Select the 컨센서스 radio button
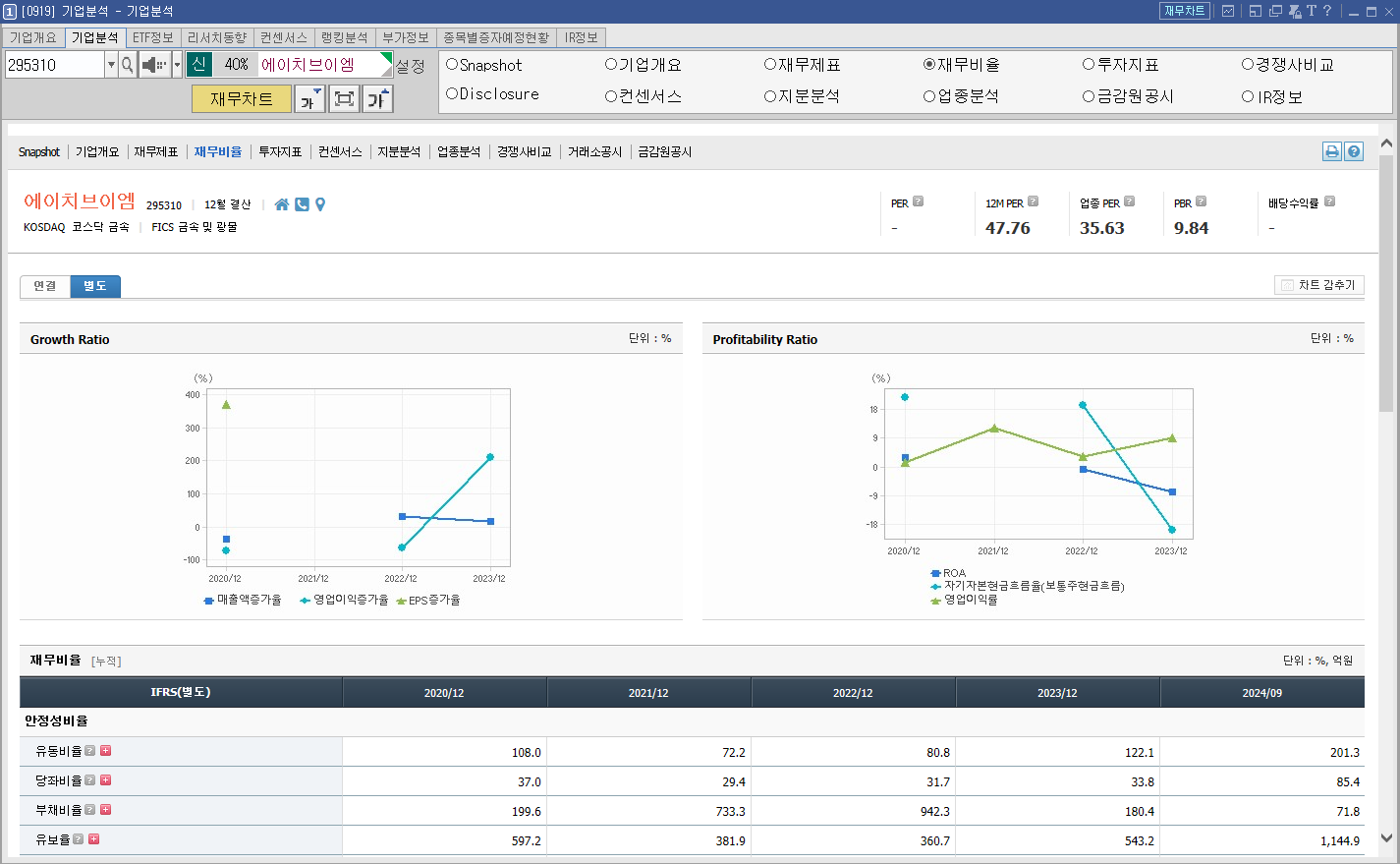Screen dimensions: 1400x864 pyautogui.click(x=611, y=96)
